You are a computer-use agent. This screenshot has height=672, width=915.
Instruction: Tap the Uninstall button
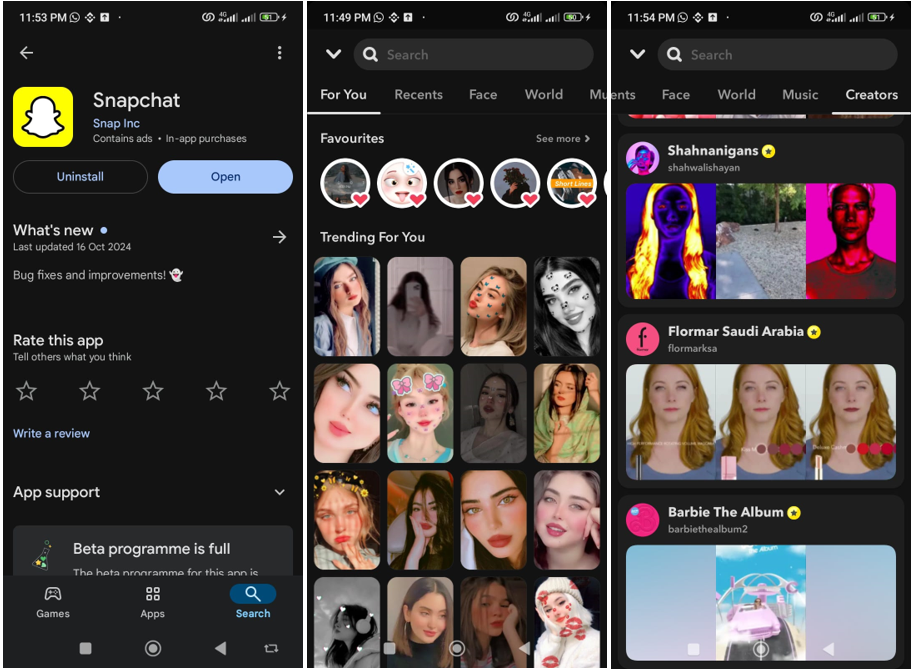pyautogui.click(x=80, y=177)
